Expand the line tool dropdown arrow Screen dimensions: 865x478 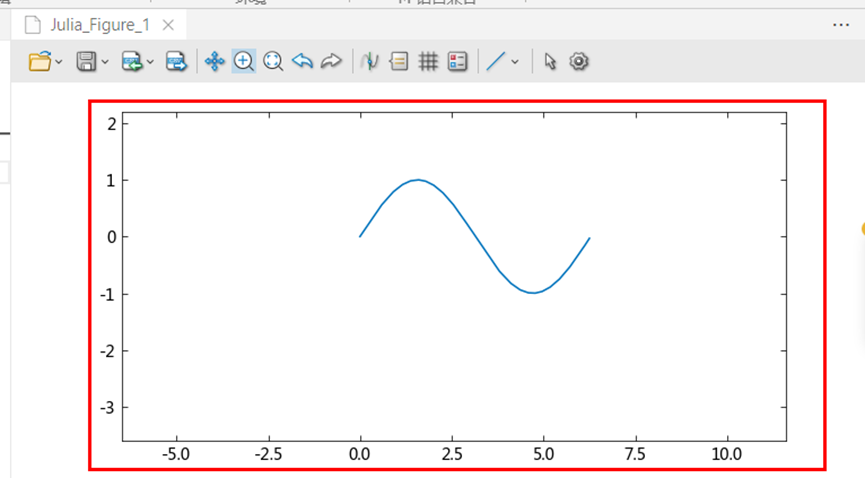pos(515,62)
